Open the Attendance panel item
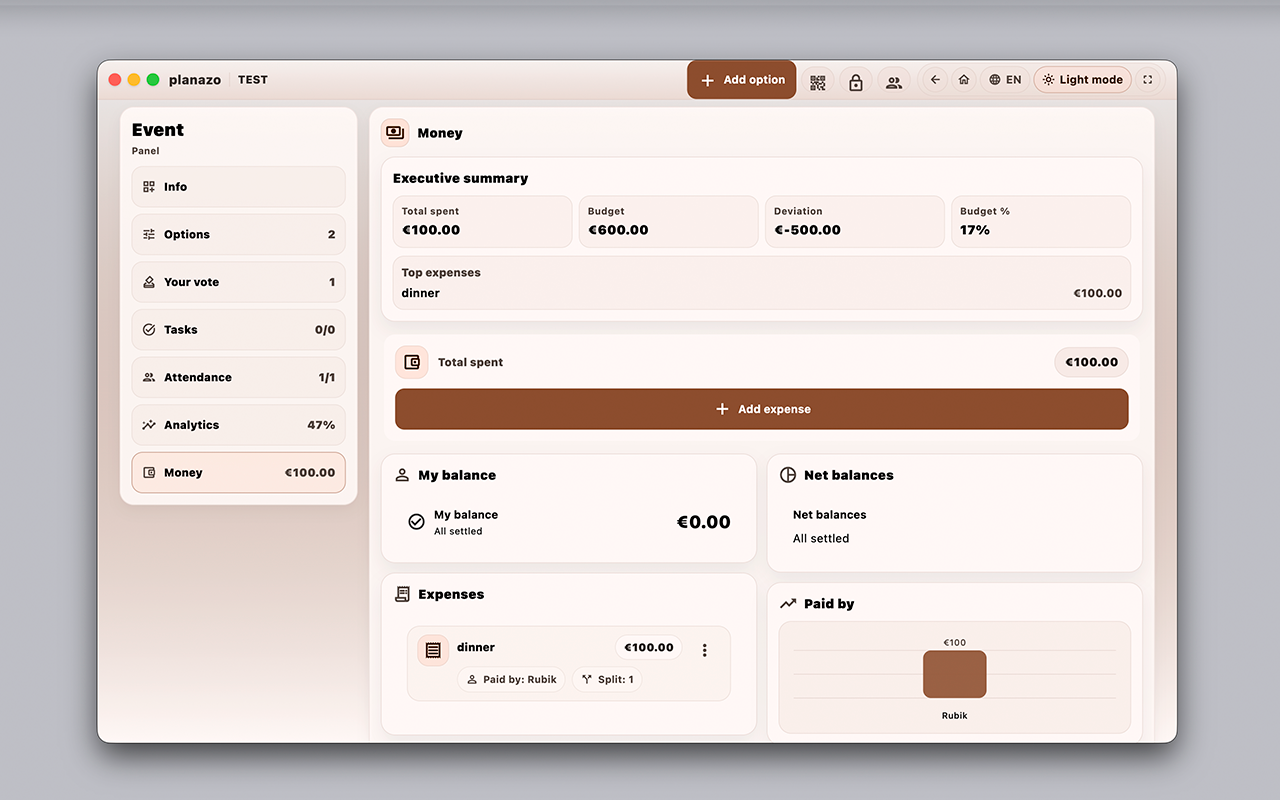1280x800 pixels. (x=238, y=377)
